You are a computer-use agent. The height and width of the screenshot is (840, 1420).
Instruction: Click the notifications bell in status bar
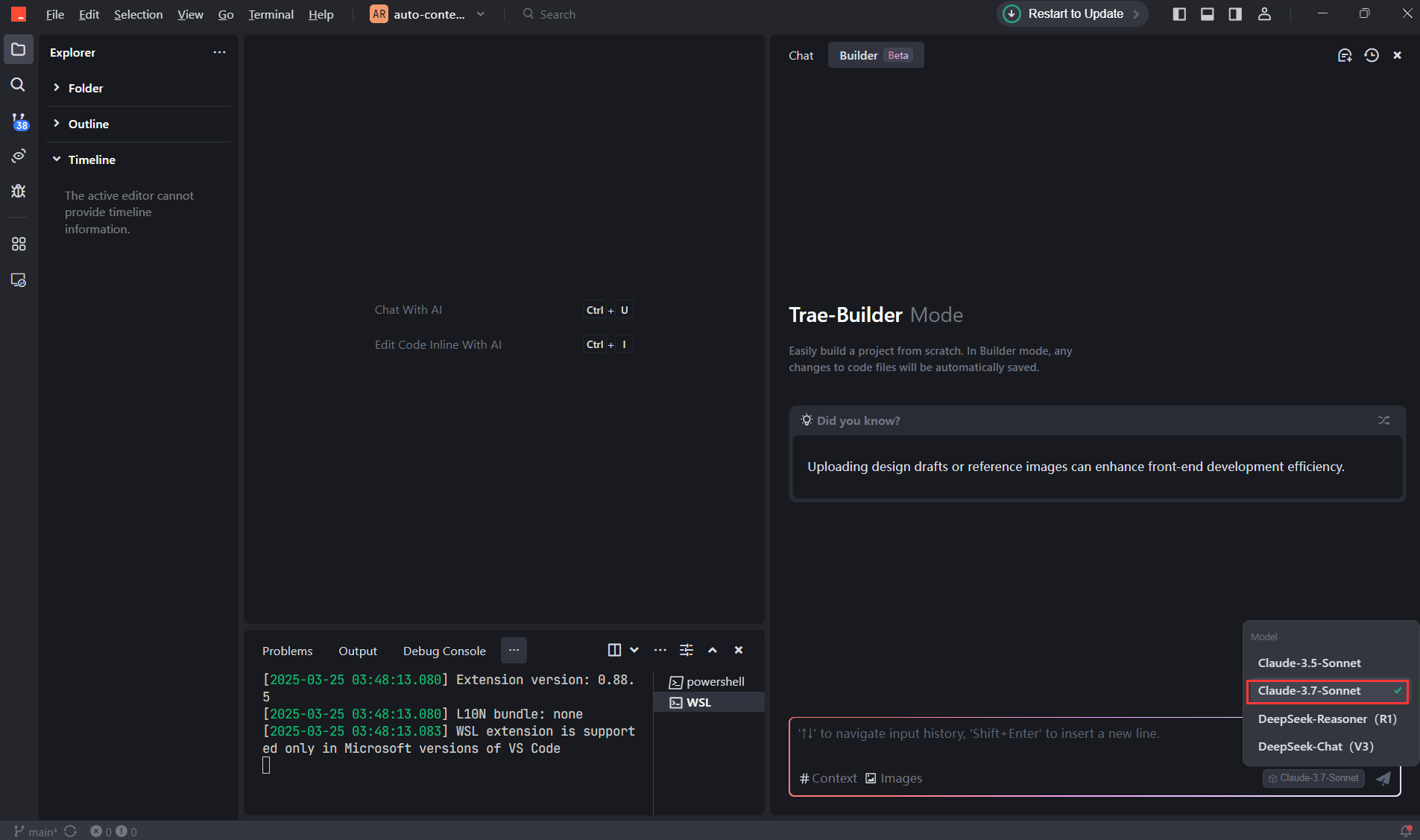[1406, 831]
